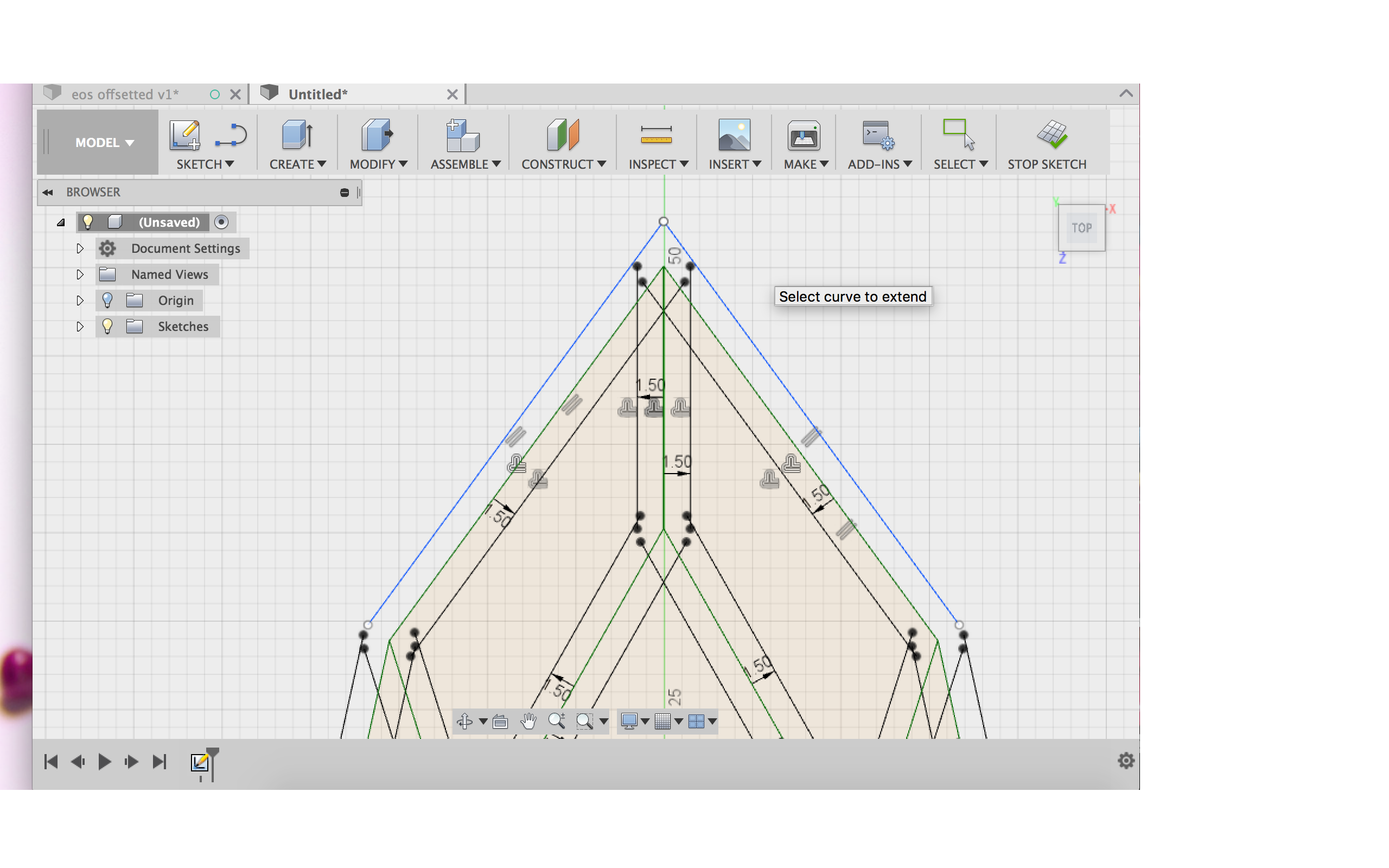This screenshot has width=1389, height=868.
Task: Open the Display Settings dropdown arrow
Action: point(645,722)
